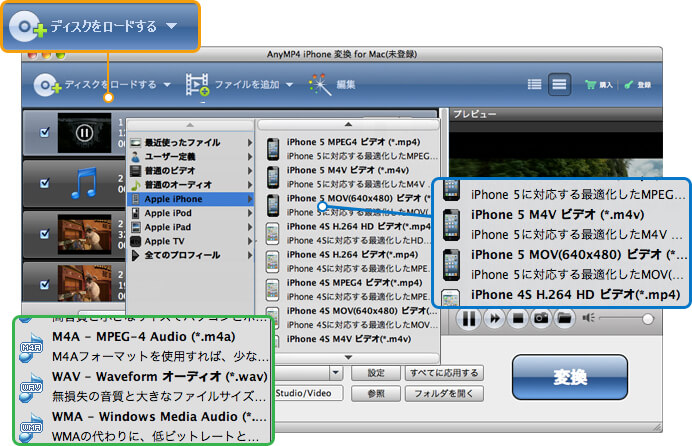Open the profile combo box dropdown arrow
The width and height of the screenshot is (692, 446).
[335, 373]
